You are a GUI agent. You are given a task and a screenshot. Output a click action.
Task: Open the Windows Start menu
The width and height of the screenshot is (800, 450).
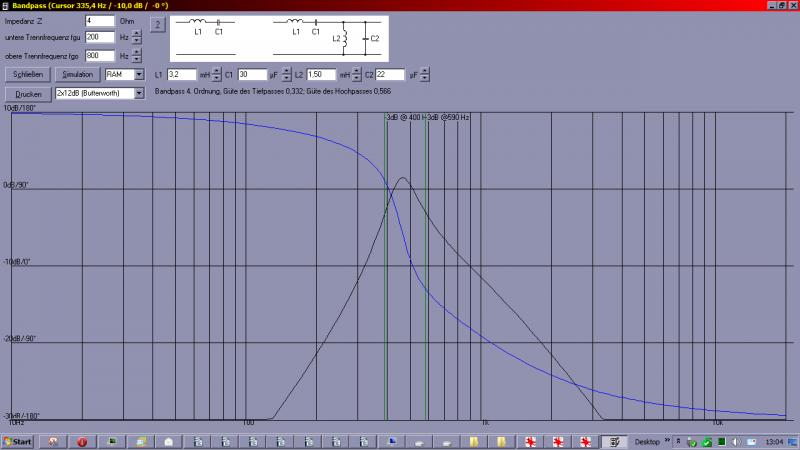tap(18, 441)
